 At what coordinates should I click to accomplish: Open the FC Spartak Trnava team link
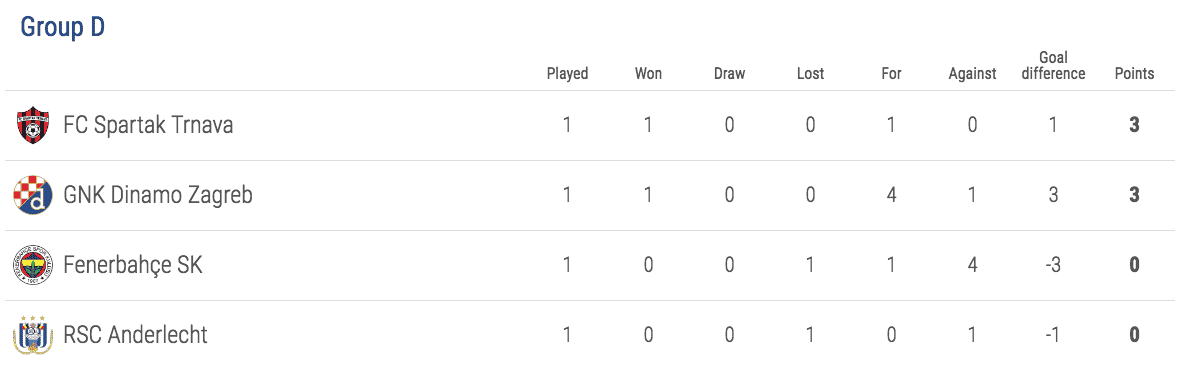(148, 125)
